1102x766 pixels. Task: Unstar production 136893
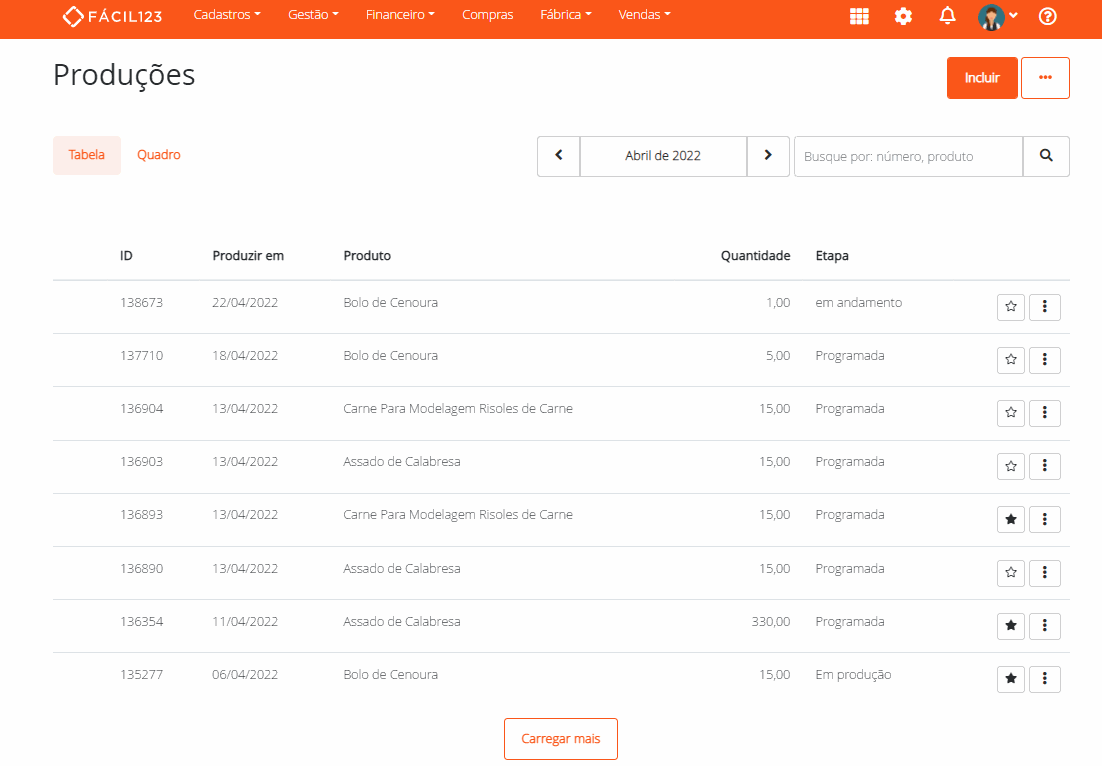1011,519
